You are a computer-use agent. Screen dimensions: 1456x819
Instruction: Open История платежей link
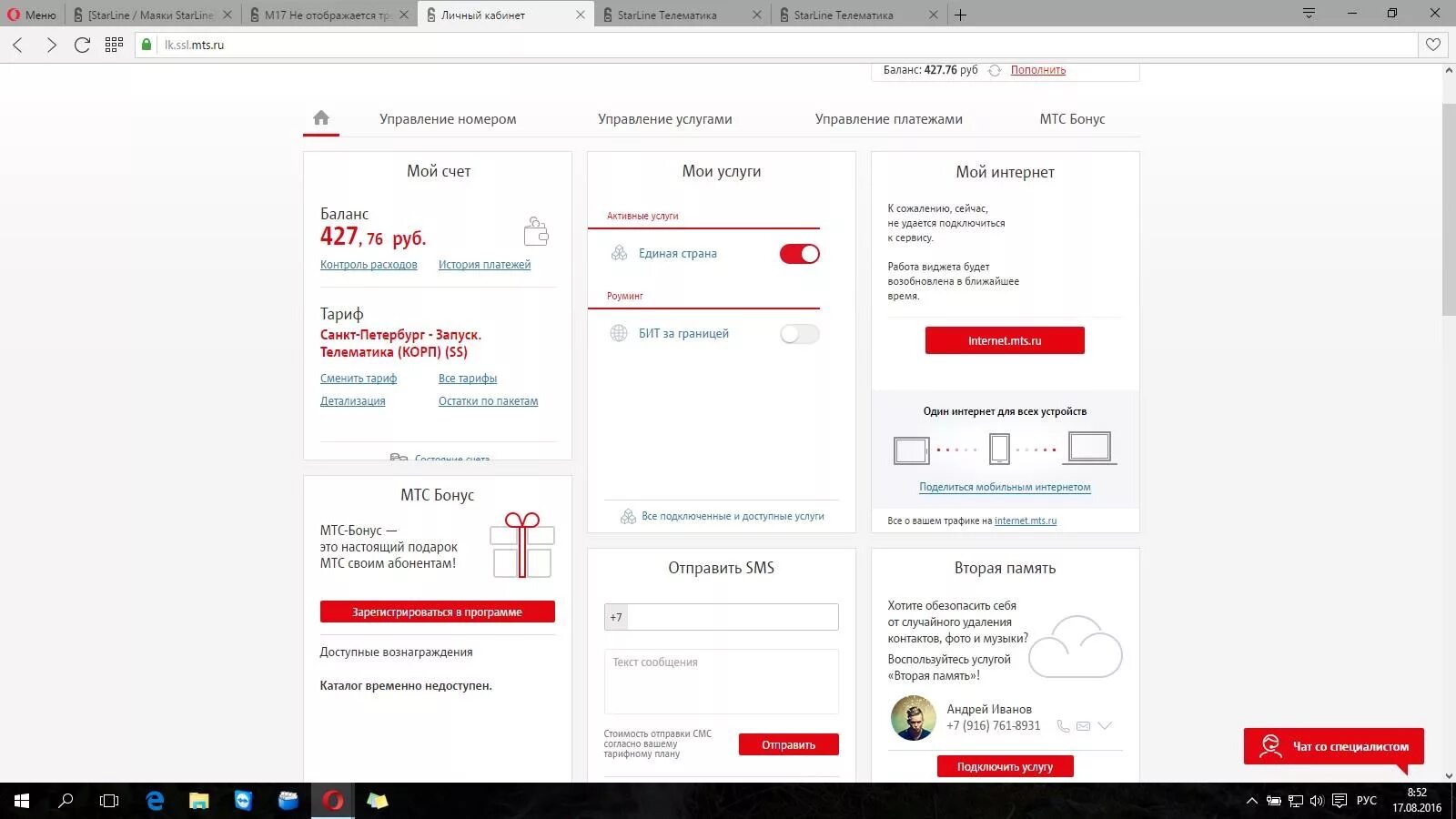point(484,265)
